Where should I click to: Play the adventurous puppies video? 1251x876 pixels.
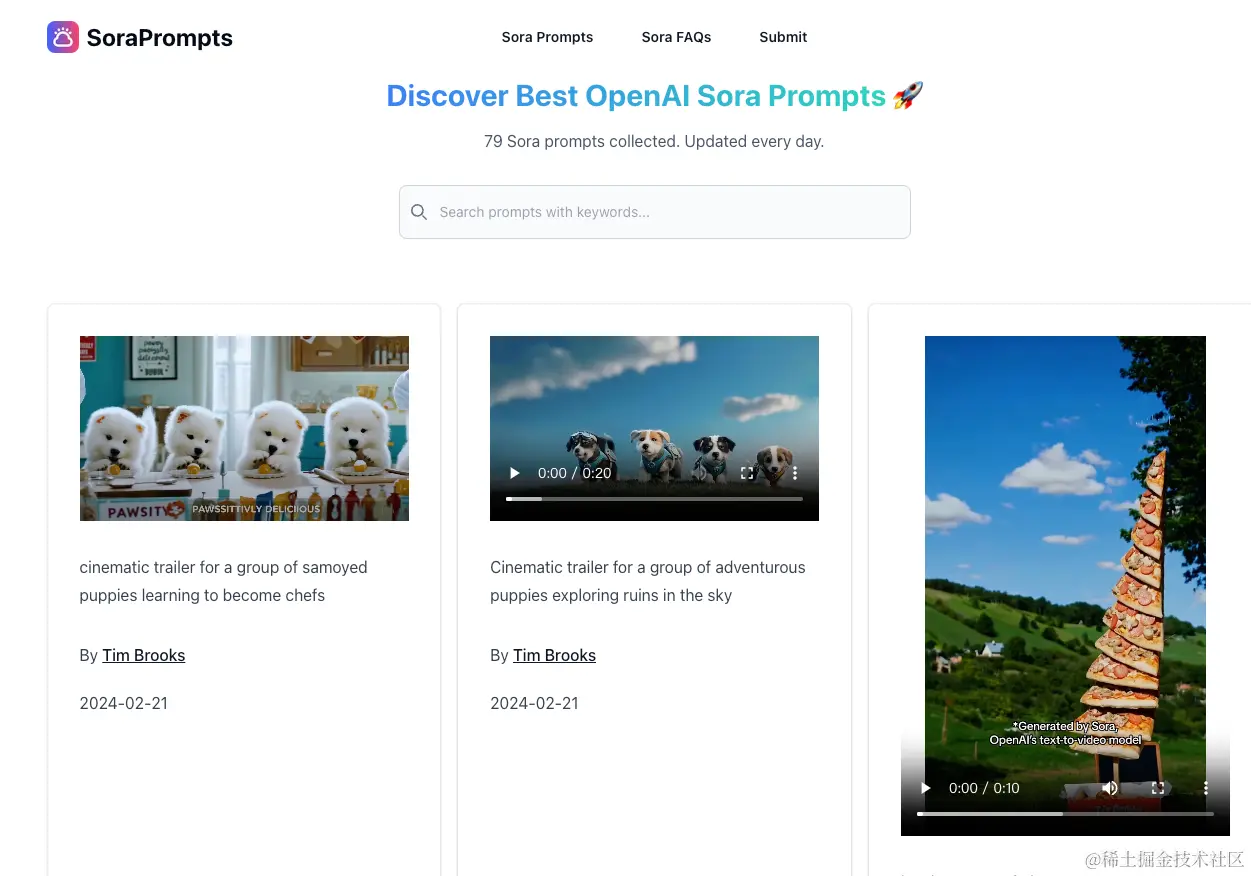[x=515, y=473]
